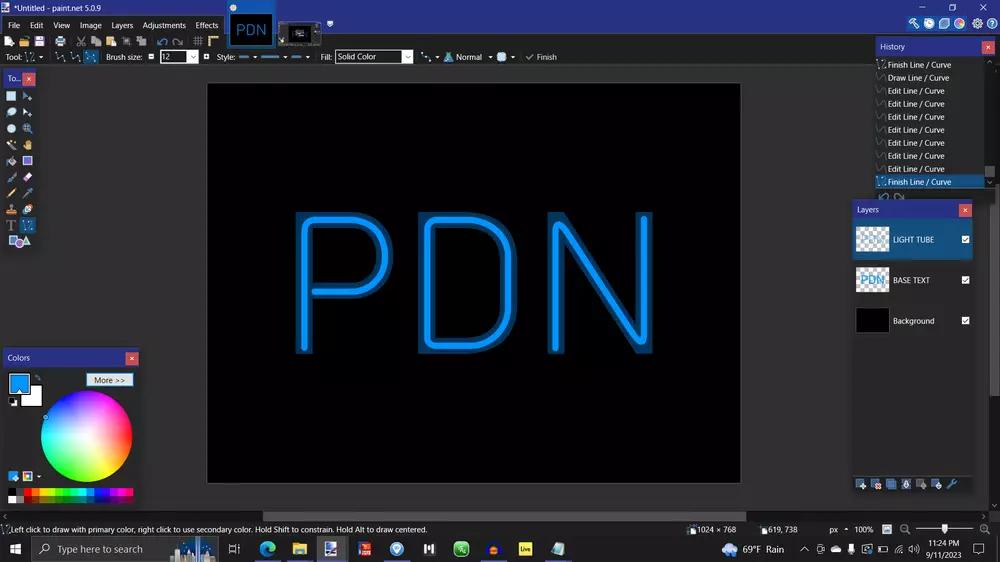Select the Shapes tool
The height and width of the screenshot is (562, 1000).
point(19,241)
